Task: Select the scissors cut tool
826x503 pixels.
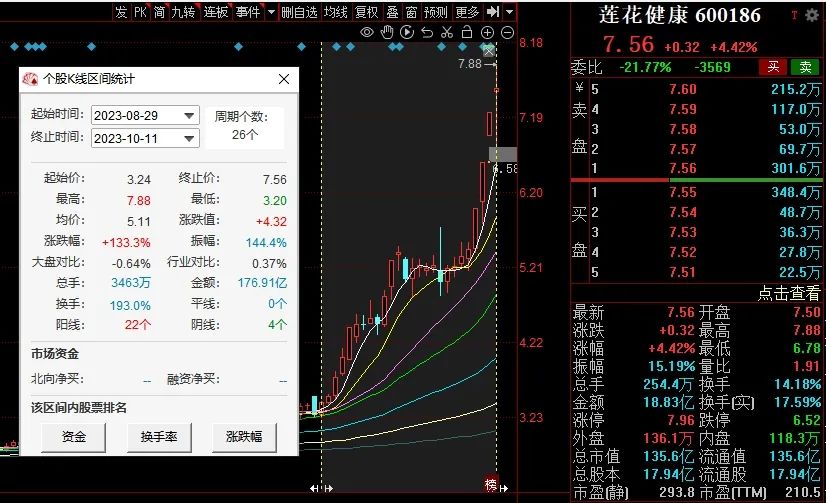Action: [x=447, y=33]
